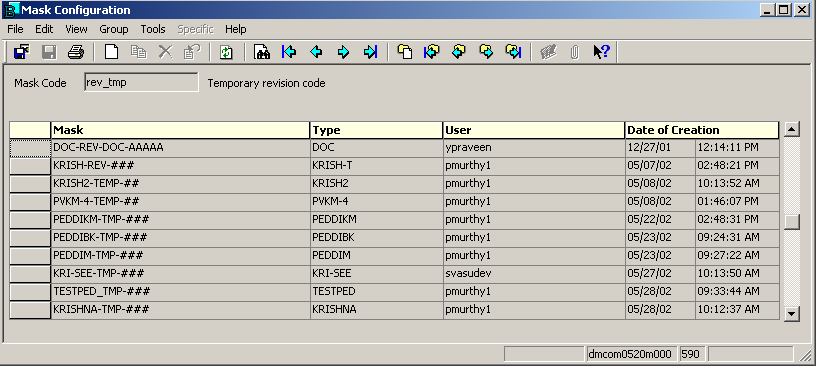
Task: Open Find using the binoculars icon
Action: 262,52
